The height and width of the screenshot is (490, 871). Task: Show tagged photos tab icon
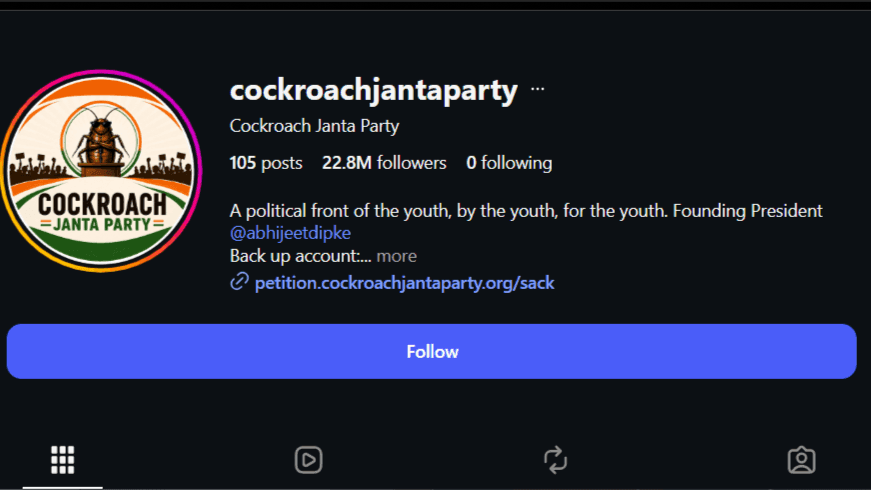802,460
